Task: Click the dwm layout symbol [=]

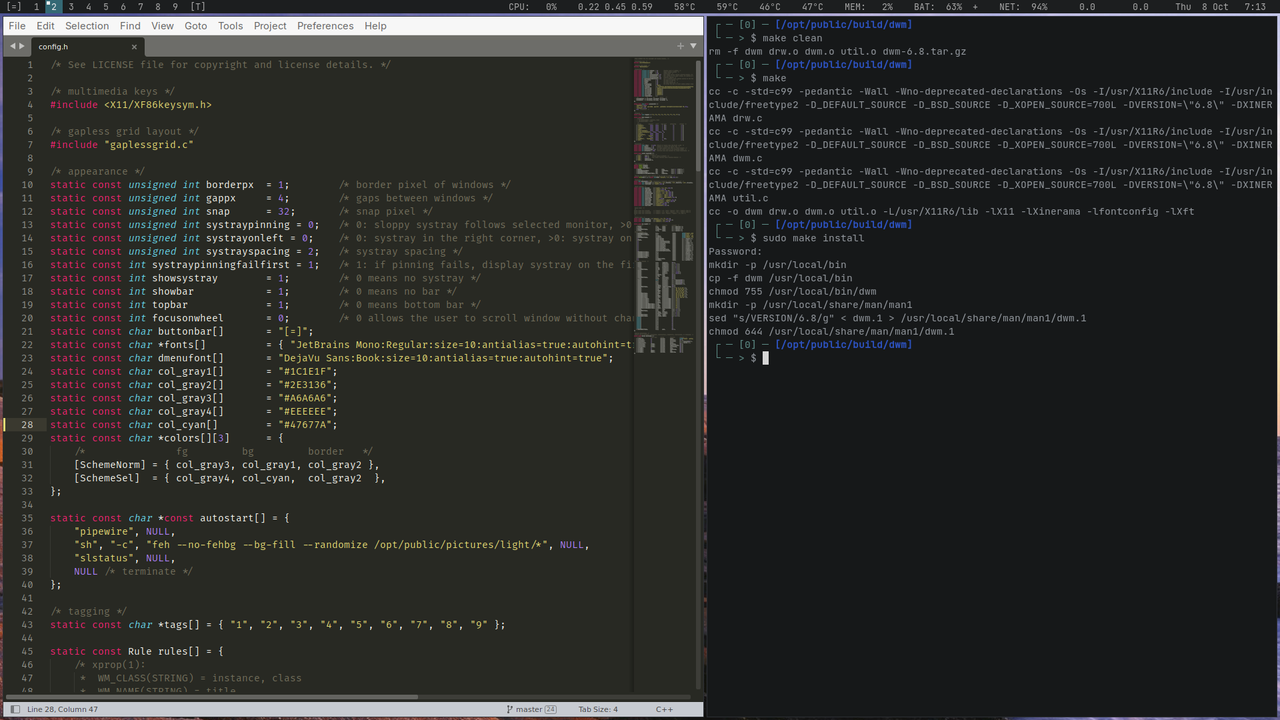Action: point(13,7)
